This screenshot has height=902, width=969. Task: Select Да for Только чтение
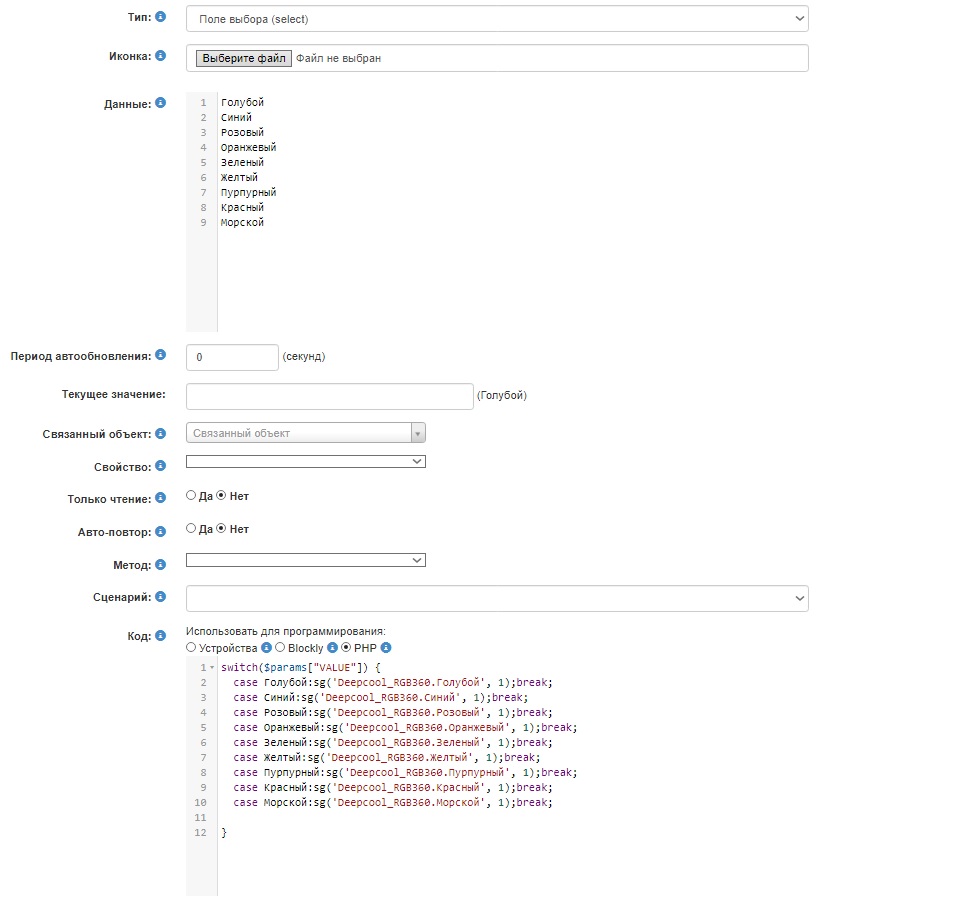tap(191, 496)
